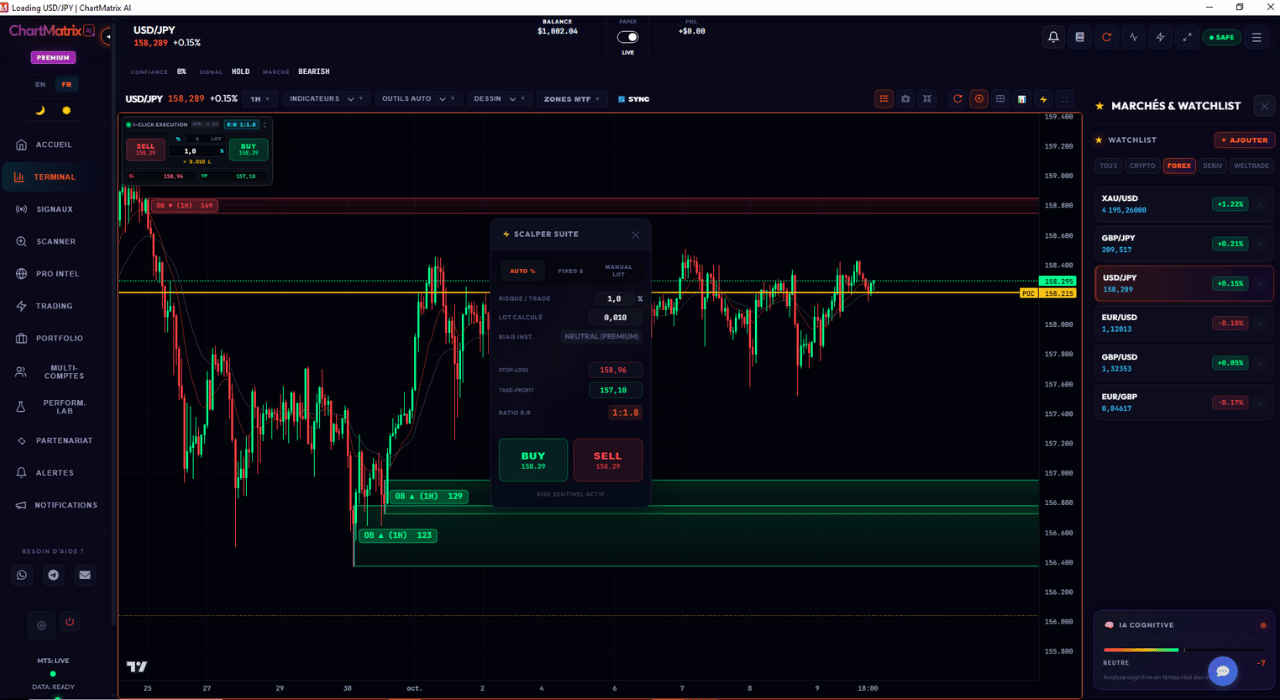Click the collapse arrows icon beside camera

(x=928, y=99)
